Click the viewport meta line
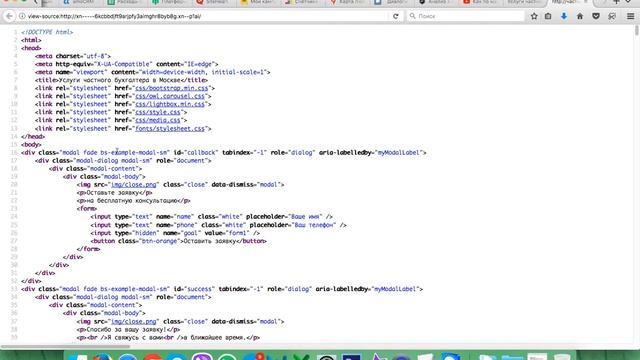This screenshot has width=640, height=360. click(153, 72)
